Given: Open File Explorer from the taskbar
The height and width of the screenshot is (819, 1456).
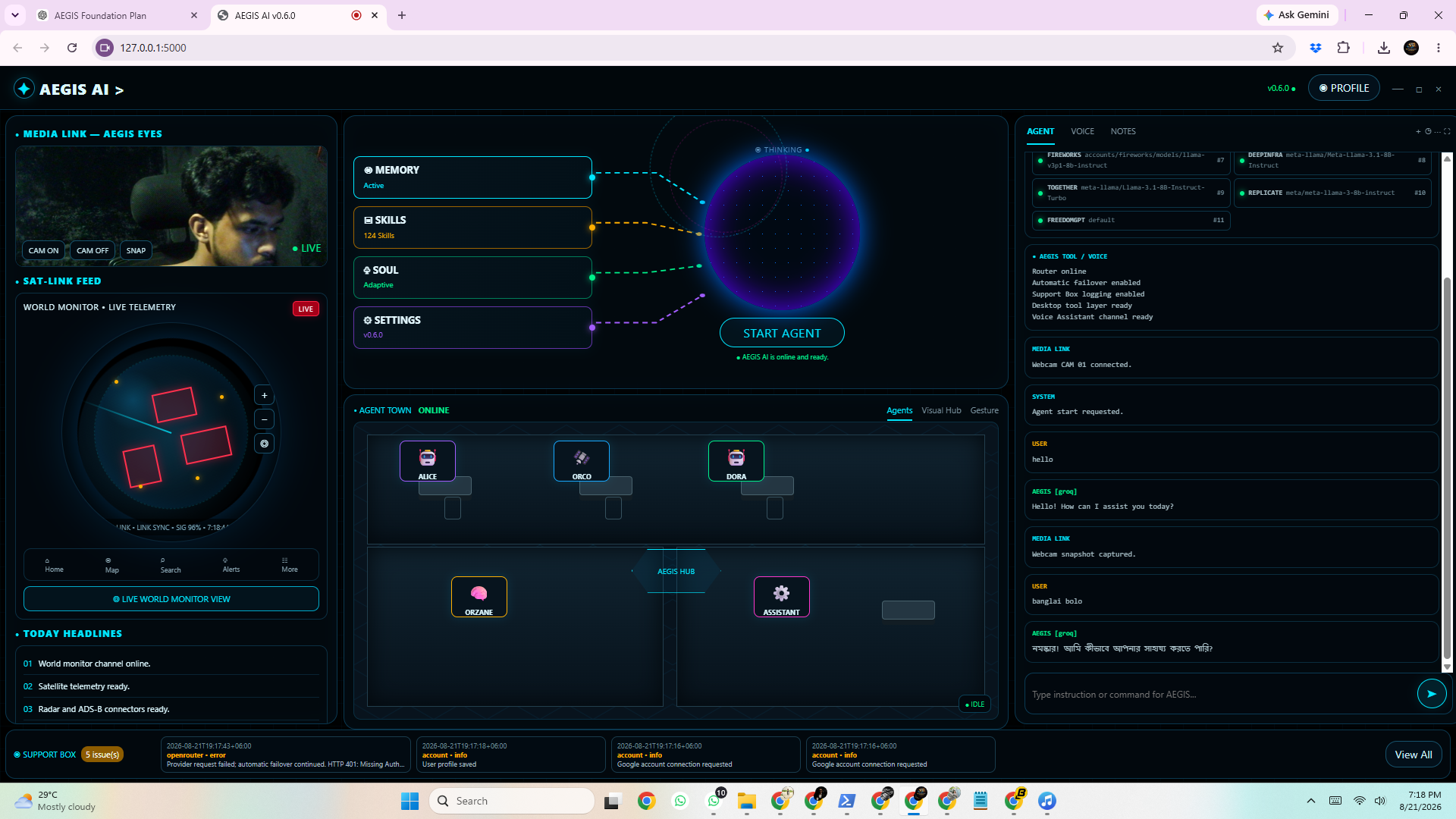Looking at the screenshot, I should pos(747,801).
